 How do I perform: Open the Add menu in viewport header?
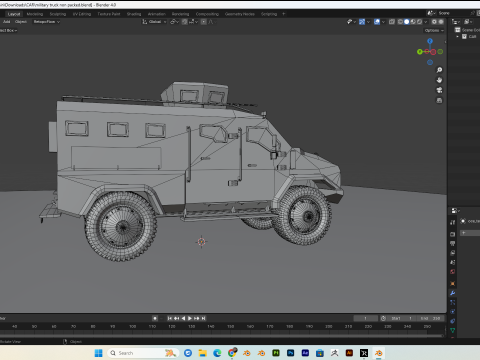(x=7, y=22)
